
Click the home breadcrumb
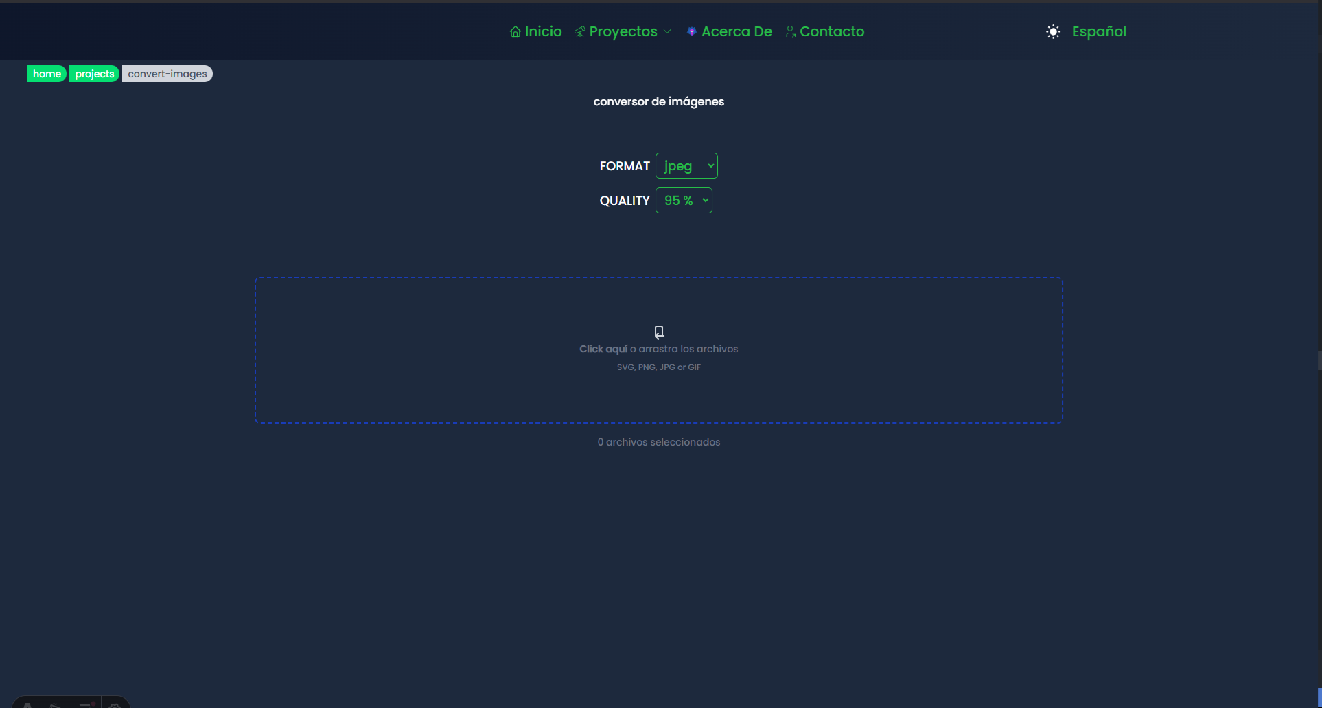click(x=46, y=74)
